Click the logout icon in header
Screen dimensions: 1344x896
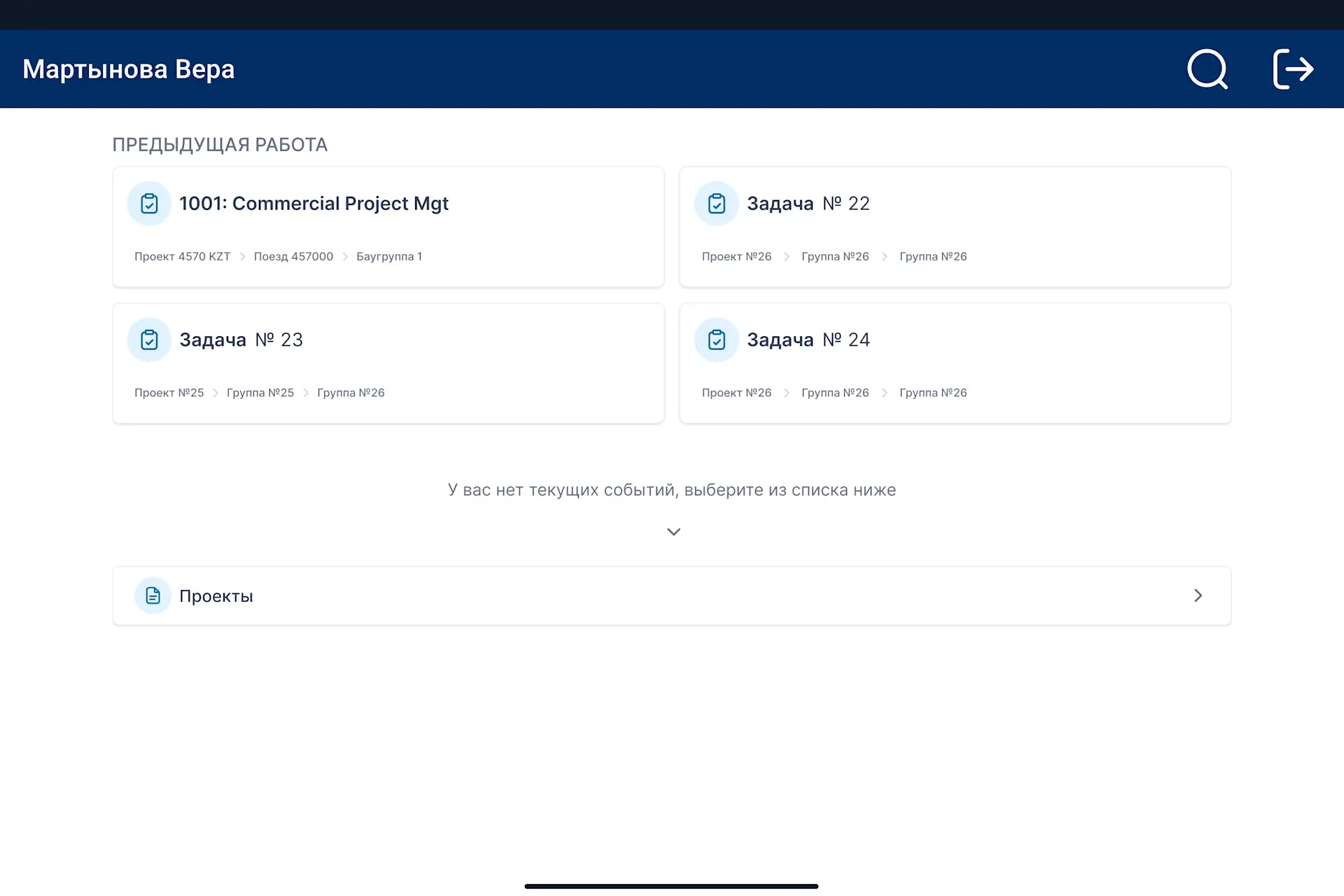click(1292, 69)
